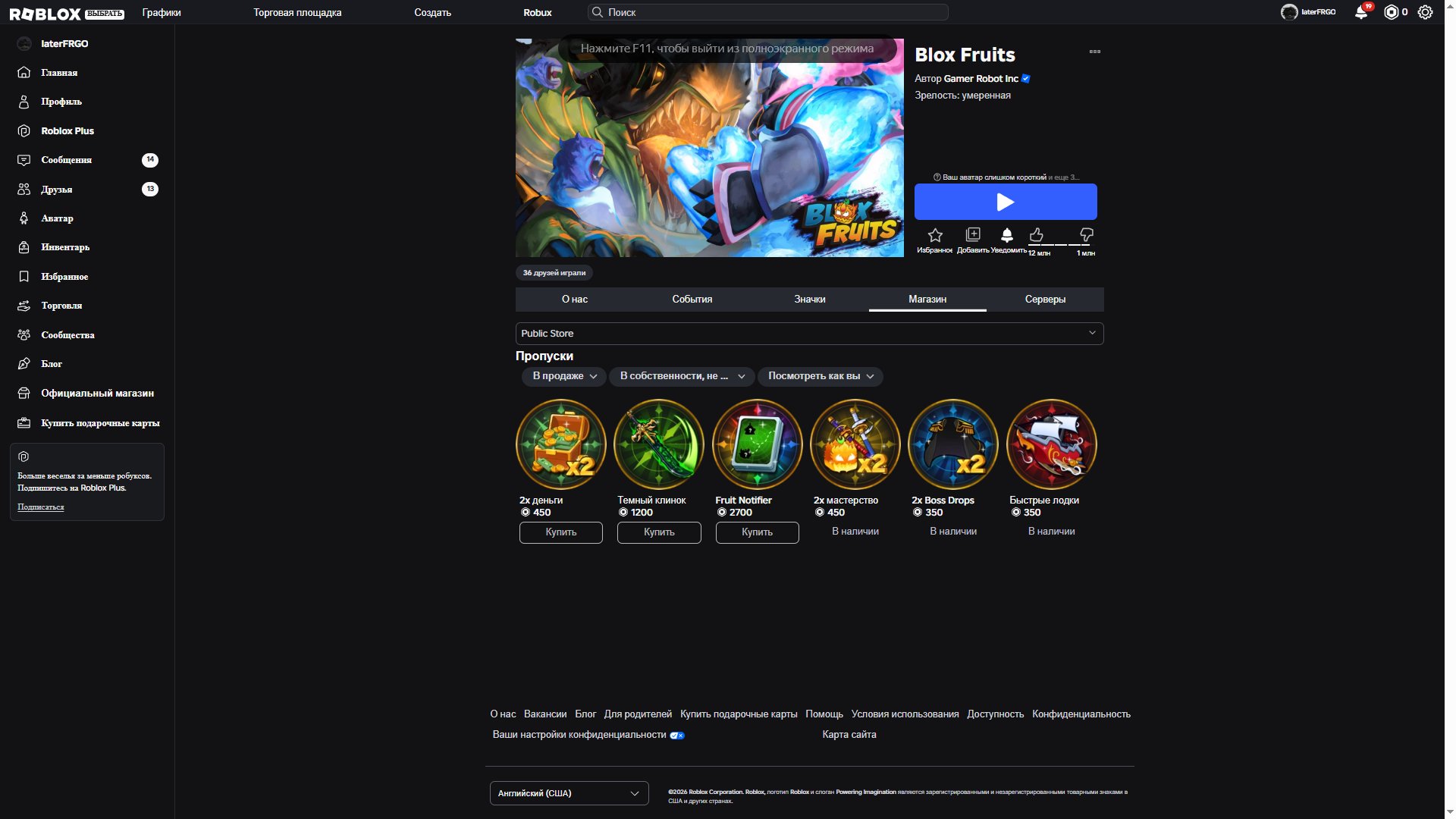
Task: Expand the В собственности filter
Action: pos(682,376)
